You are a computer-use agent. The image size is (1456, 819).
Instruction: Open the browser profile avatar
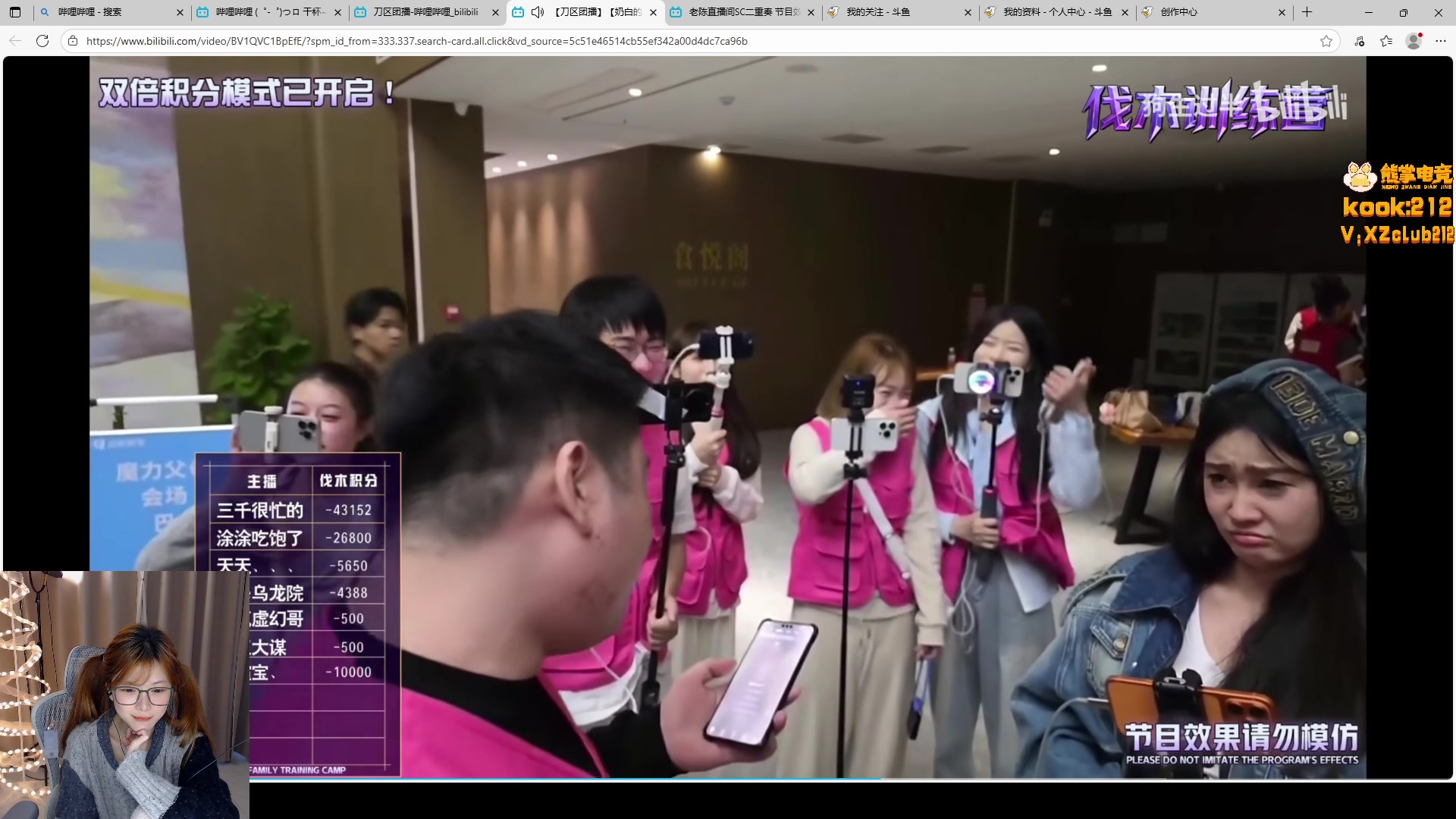(1414, 41)
